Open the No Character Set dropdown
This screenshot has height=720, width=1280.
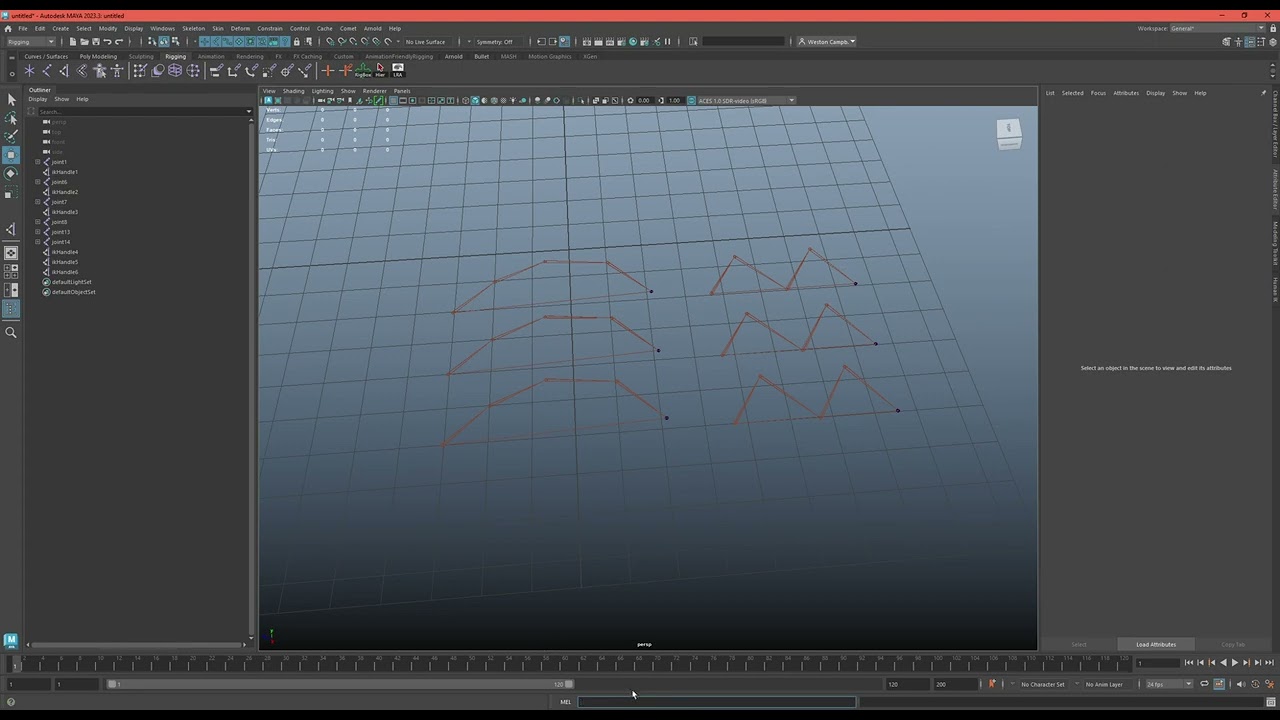point(1043,684)
